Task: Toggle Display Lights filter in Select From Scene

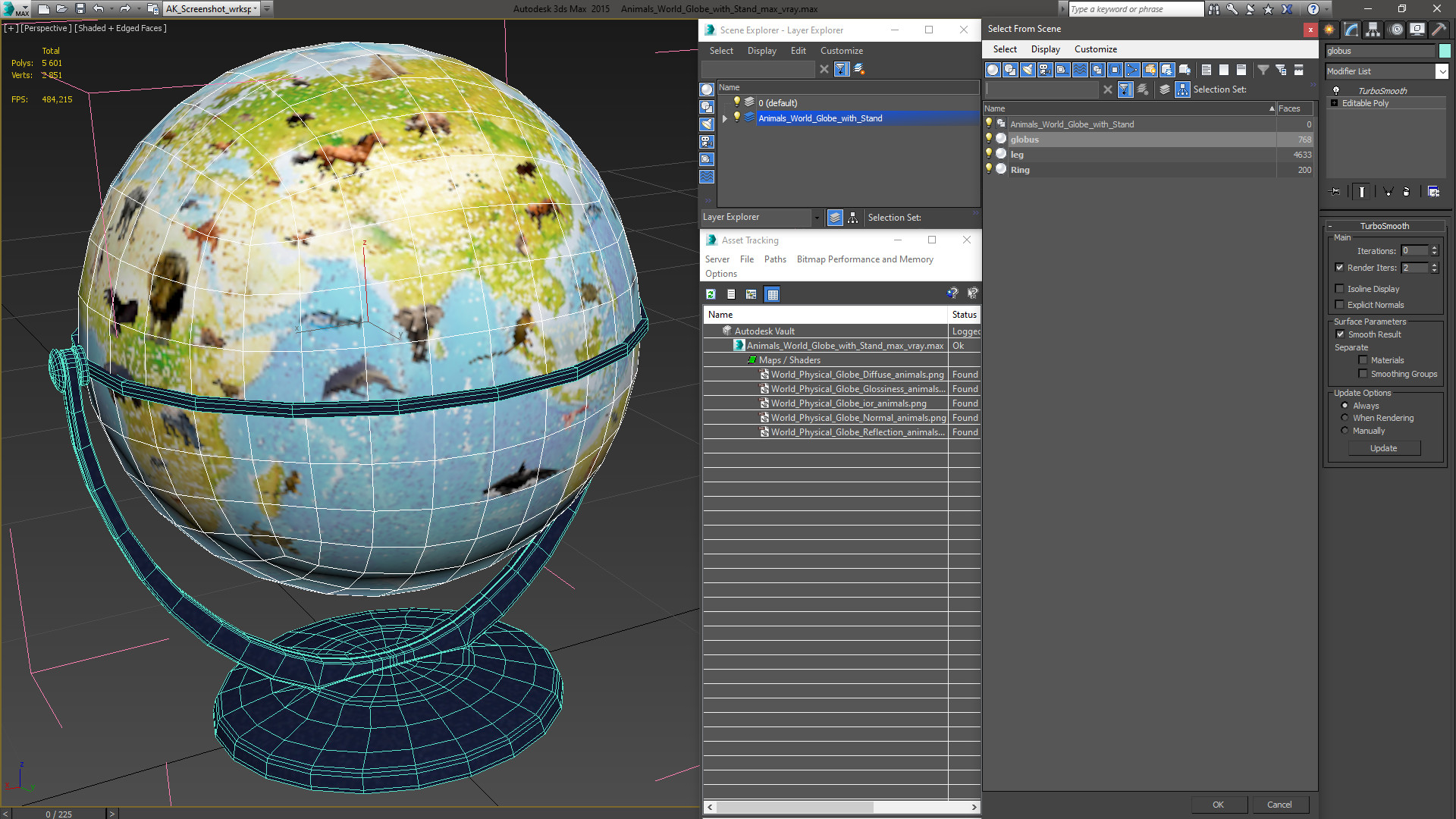Action: pyautogui.click(x=1028, y=70)
